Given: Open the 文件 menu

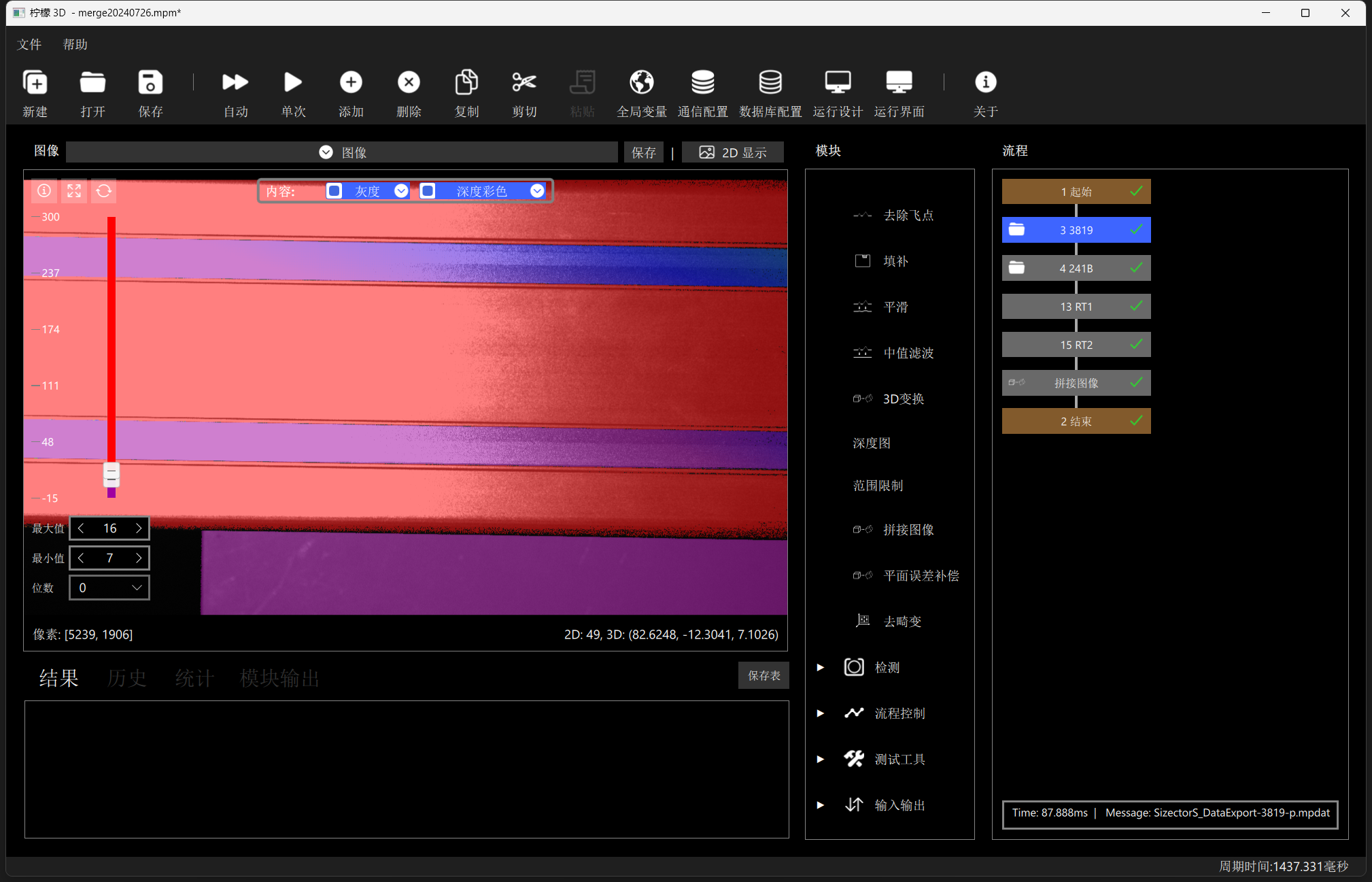Looking at the screenshot, I should pos(29,44).
